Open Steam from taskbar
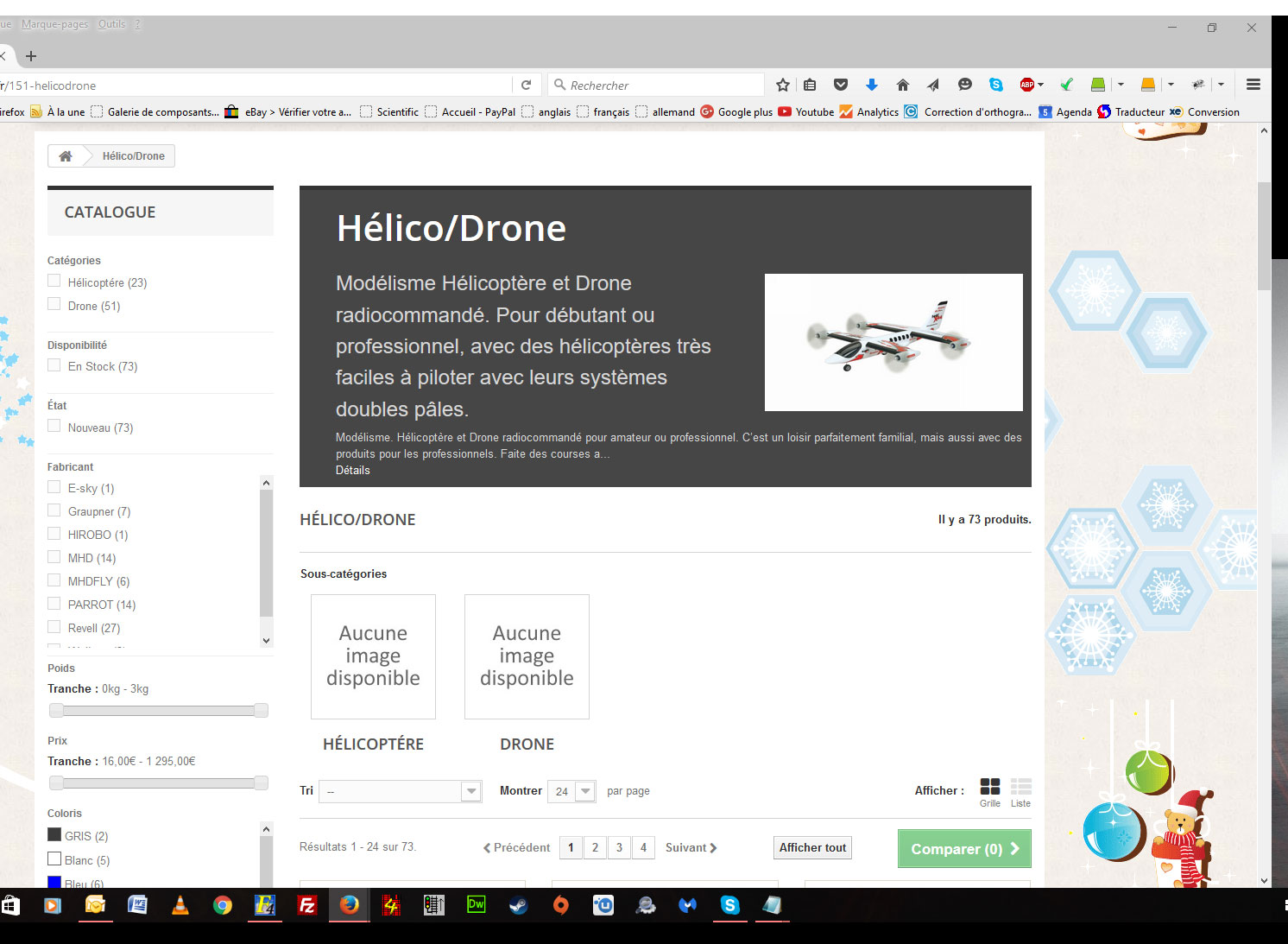The width and height of the screenshot is (1288, 944). 518,905
